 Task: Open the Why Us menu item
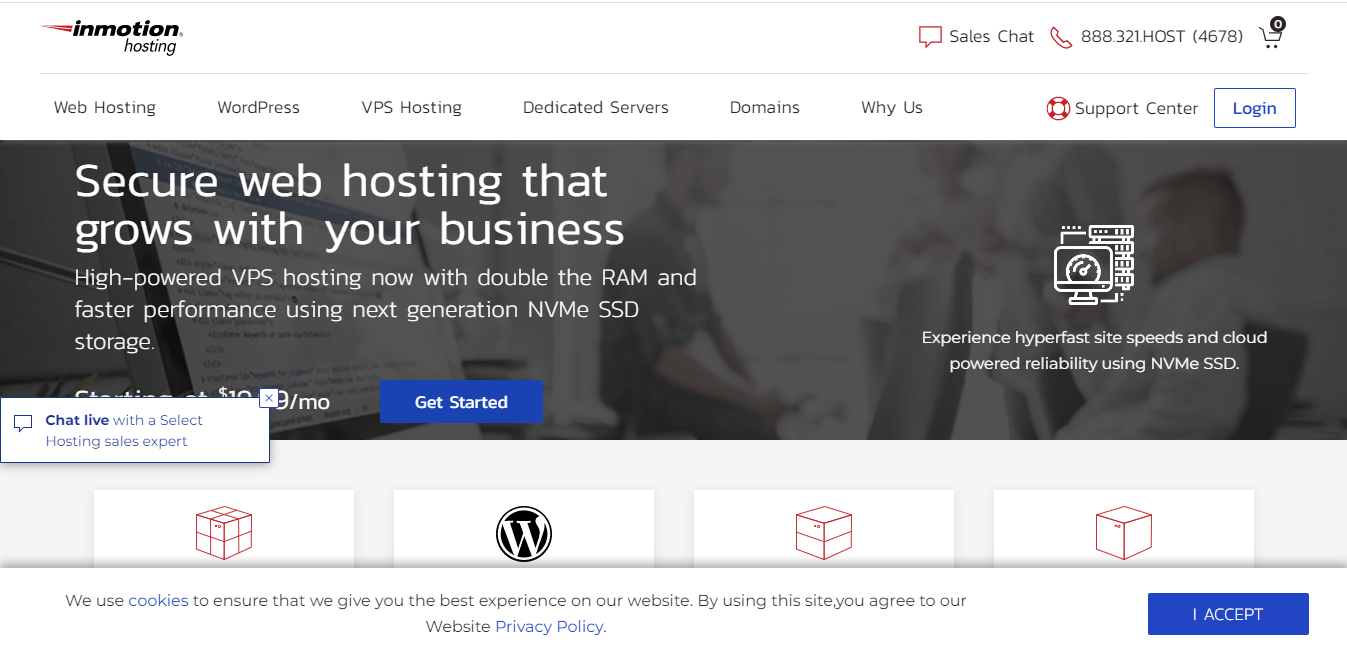pyautogui.click(x=891, y=107)
